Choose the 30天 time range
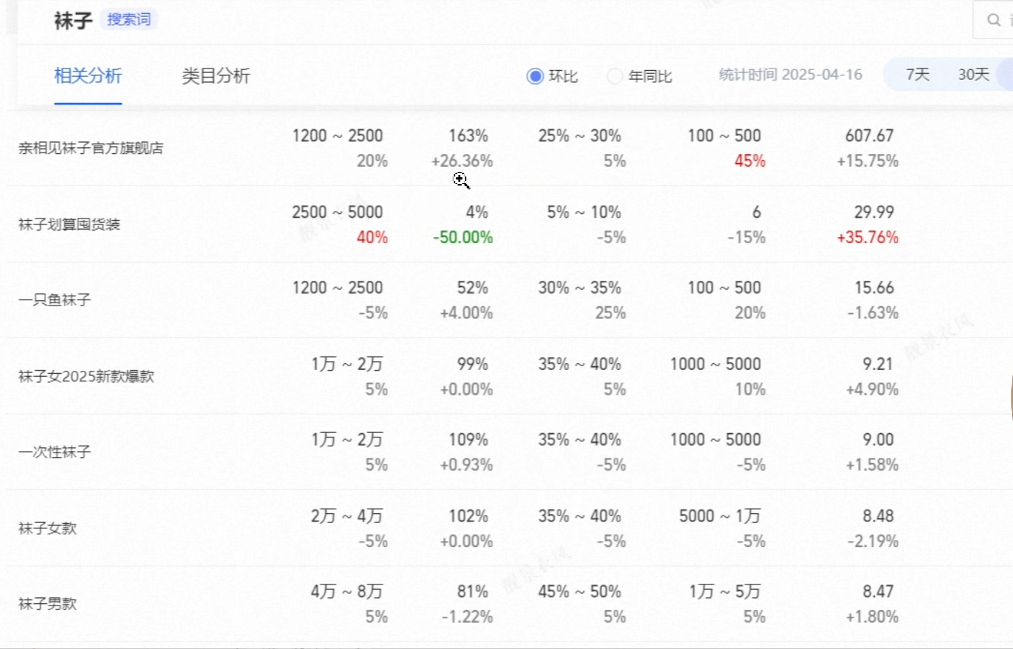1013x649 pixels. pos(974,74)
